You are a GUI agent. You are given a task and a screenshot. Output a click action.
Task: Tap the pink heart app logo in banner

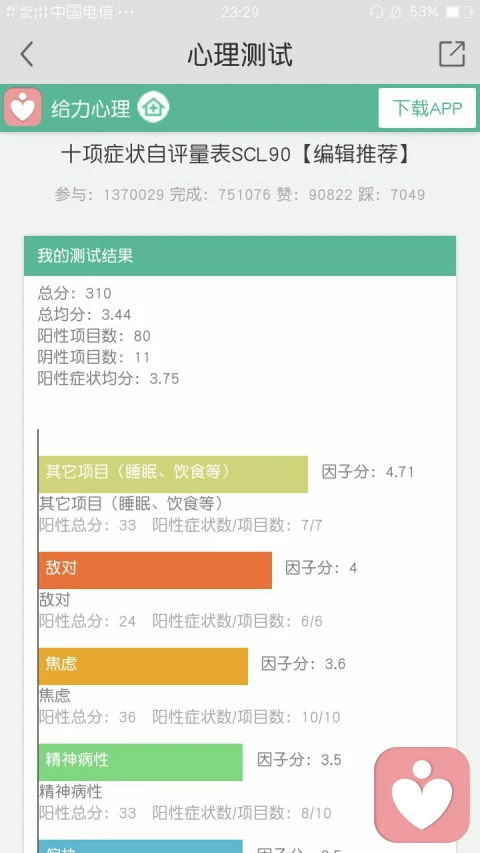(22, 107)
